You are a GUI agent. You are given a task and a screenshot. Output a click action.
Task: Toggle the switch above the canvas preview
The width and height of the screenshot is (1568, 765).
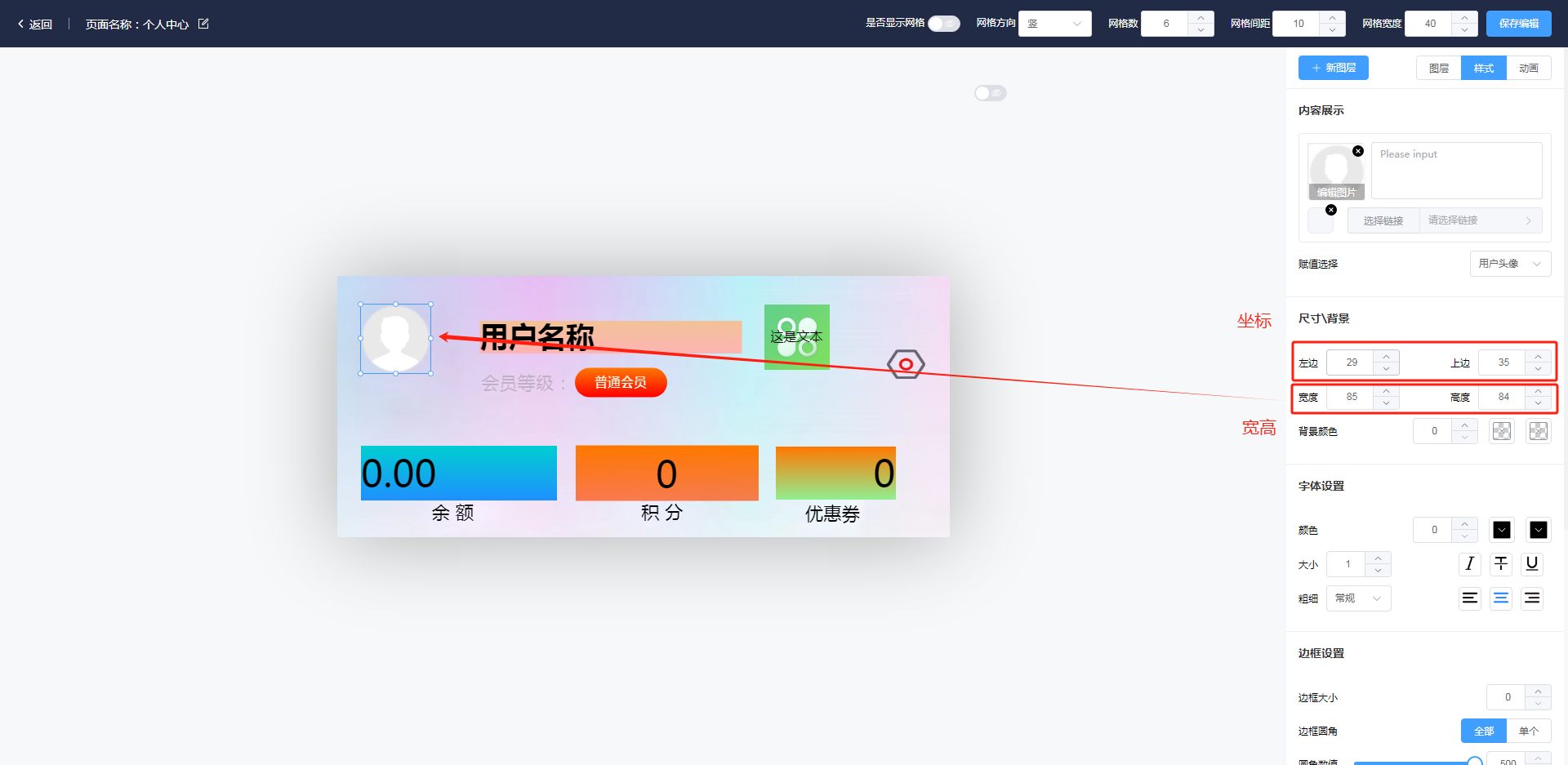(990, 93)
